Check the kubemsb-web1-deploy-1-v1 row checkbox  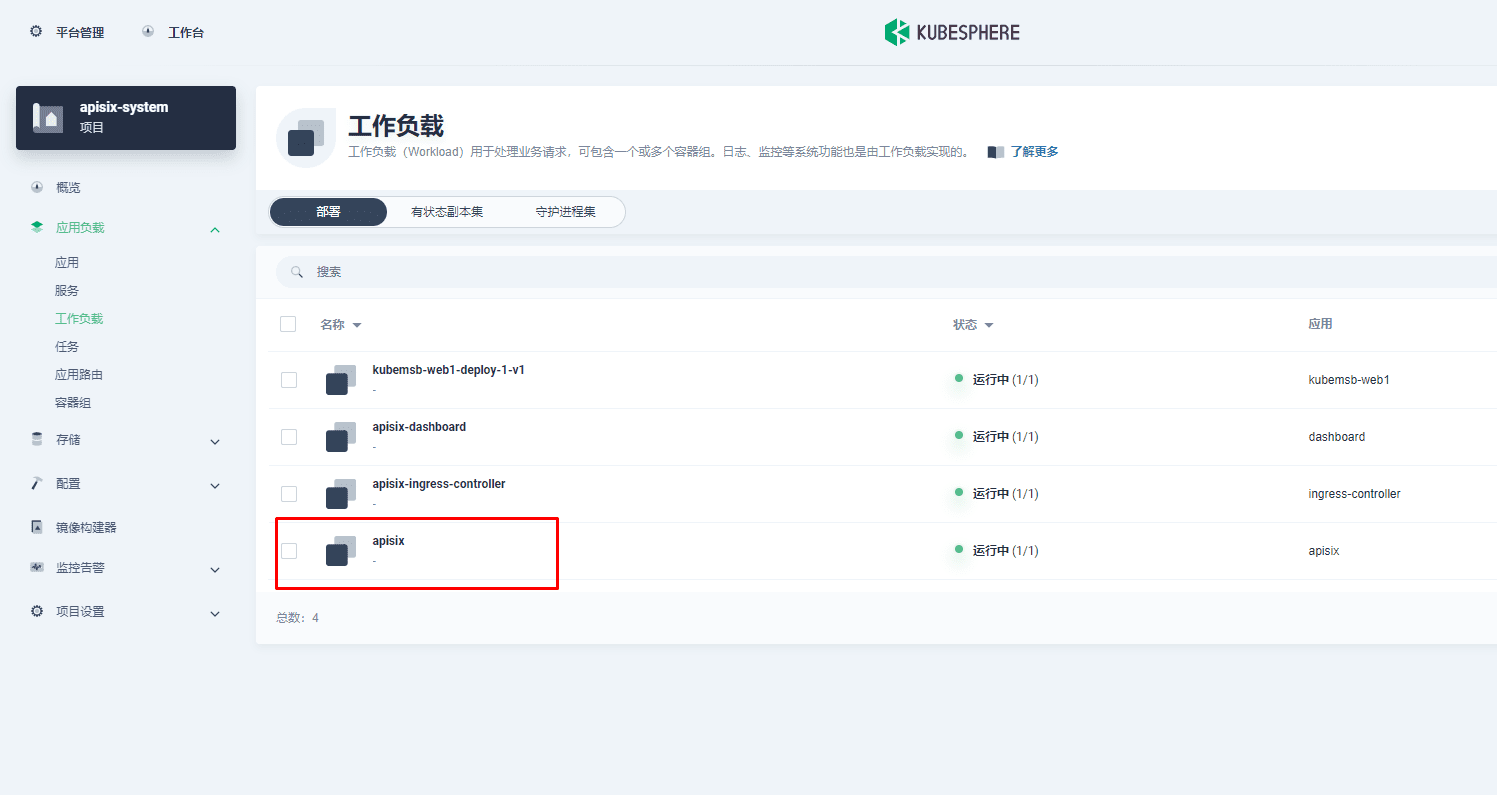289,380
